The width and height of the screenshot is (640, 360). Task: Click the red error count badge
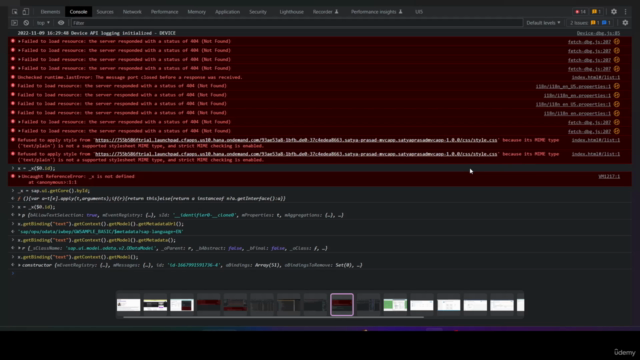point(580,12)
